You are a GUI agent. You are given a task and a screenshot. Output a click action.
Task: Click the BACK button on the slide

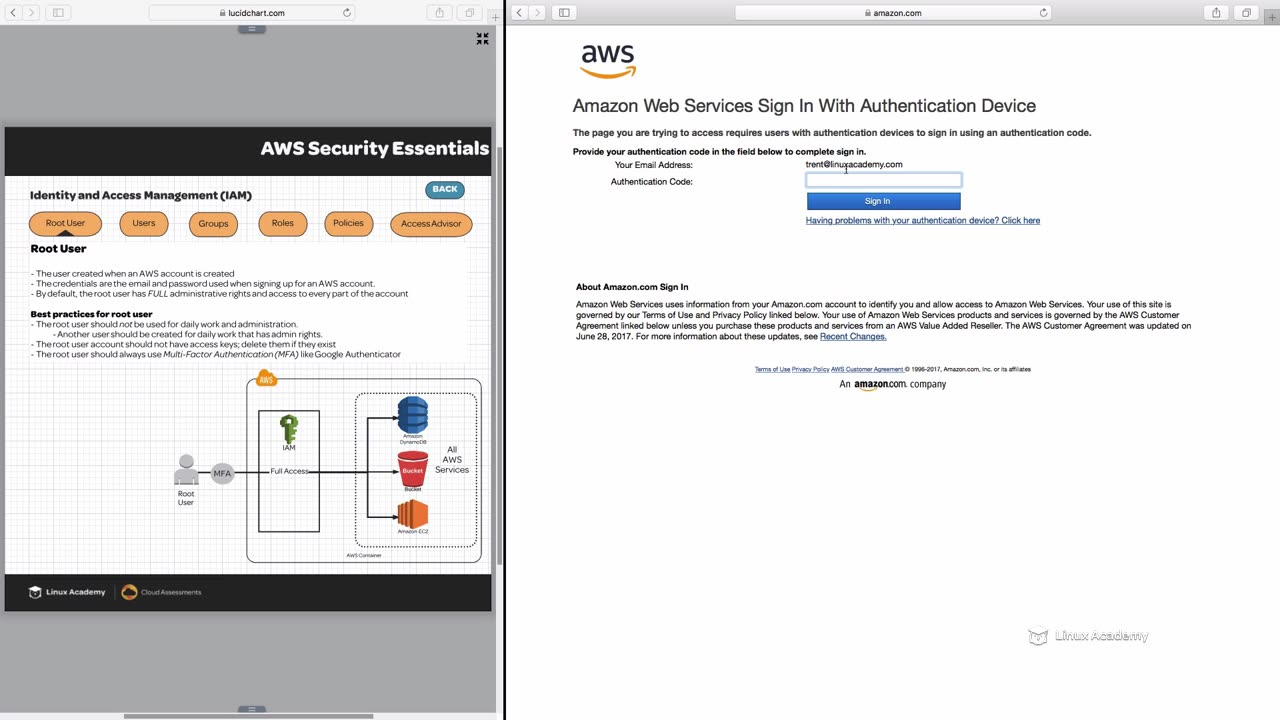[x=445, y=189]
